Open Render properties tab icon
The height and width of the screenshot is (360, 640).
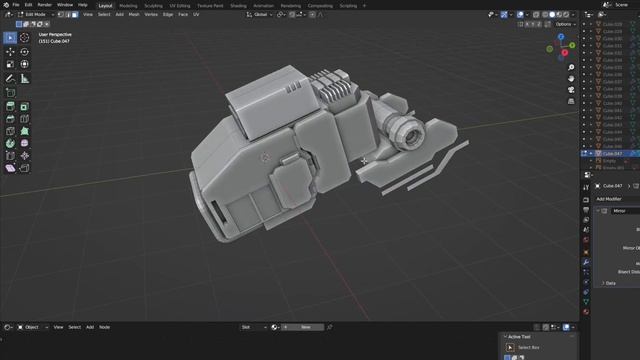click(586, 200)
